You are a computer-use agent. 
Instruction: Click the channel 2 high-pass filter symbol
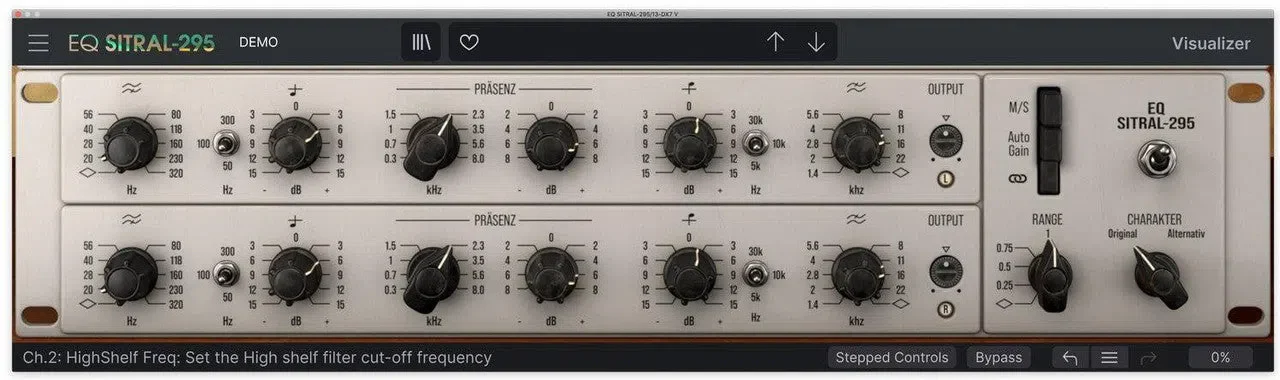click(x=131, y=218)
